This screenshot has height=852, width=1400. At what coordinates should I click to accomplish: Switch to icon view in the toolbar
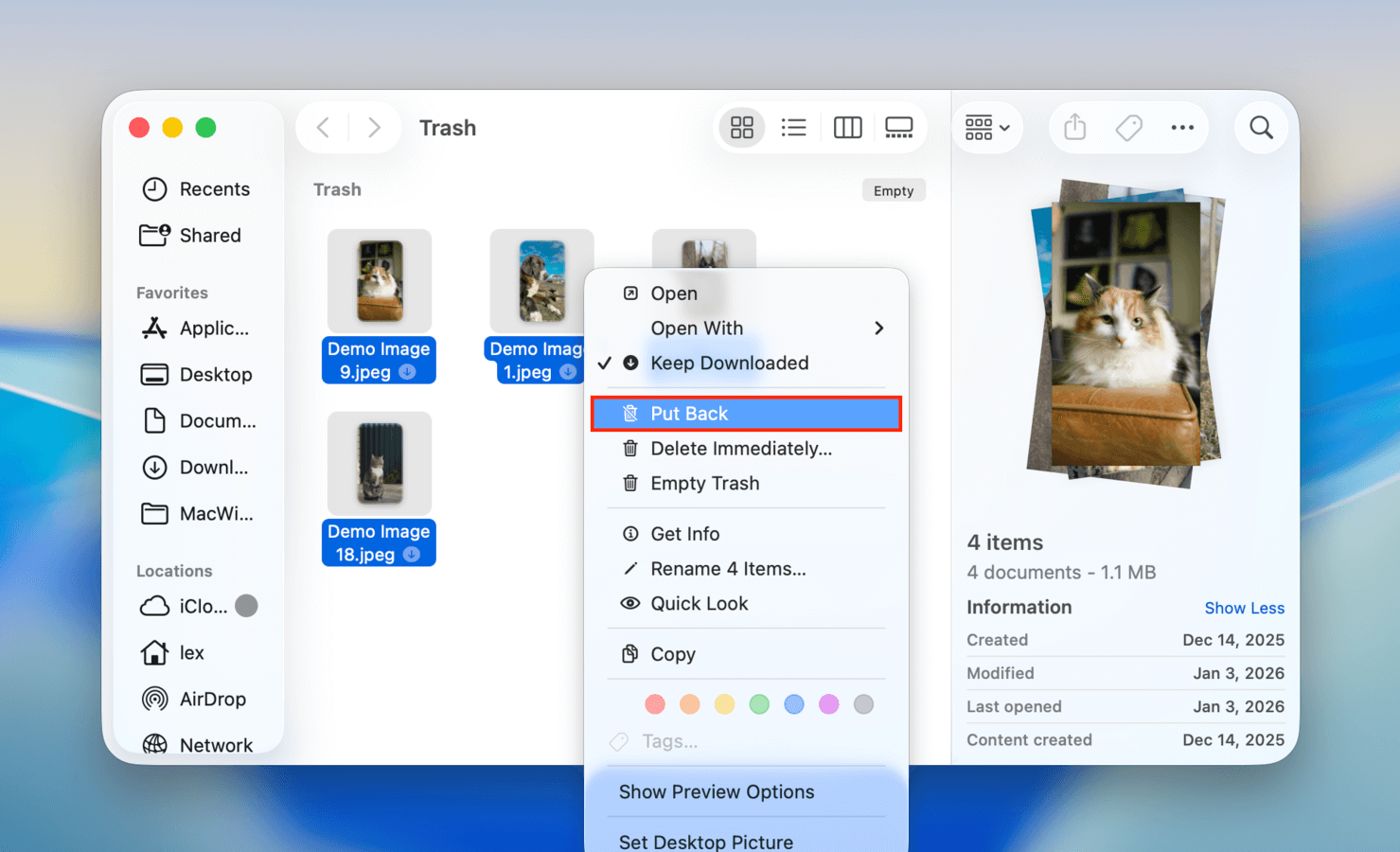coord(741,127)
